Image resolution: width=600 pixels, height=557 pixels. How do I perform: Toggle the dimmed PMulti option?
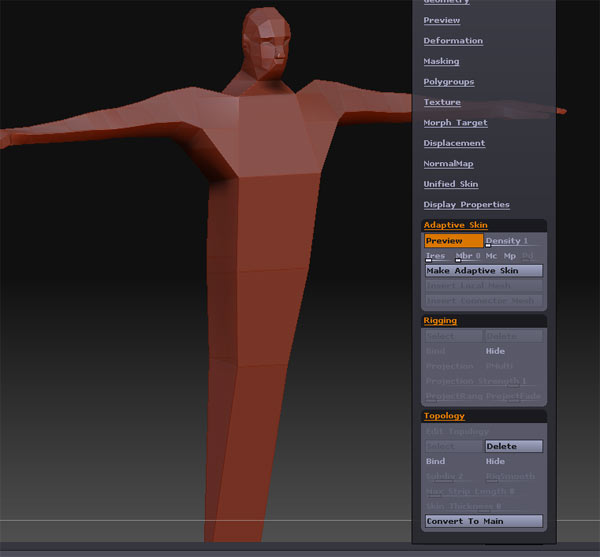point(499,366)
